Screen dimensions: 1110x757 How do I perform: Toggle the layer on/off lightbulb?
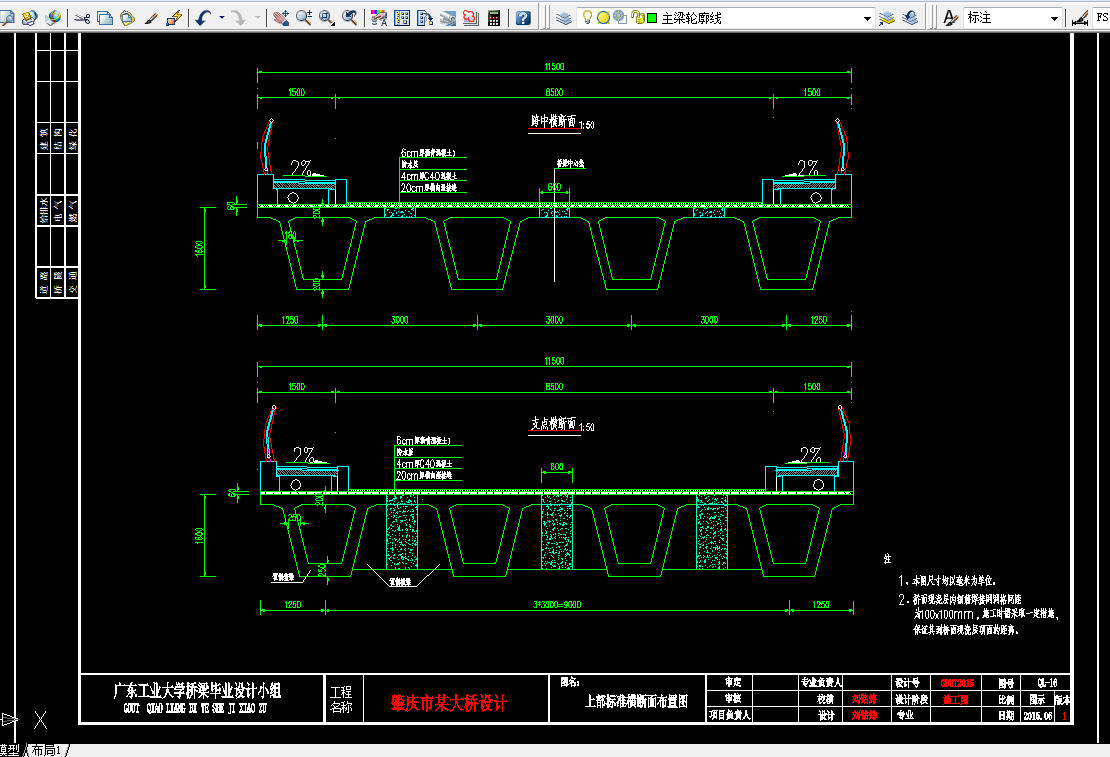[x=587, y=18]
